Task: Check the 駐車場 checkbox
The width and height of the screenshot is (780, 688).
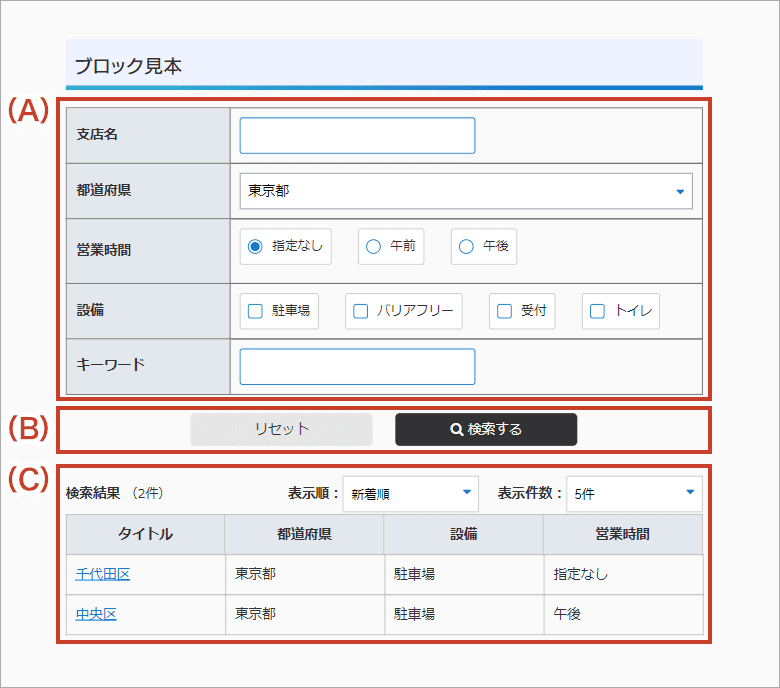Action: click(256, 311)
